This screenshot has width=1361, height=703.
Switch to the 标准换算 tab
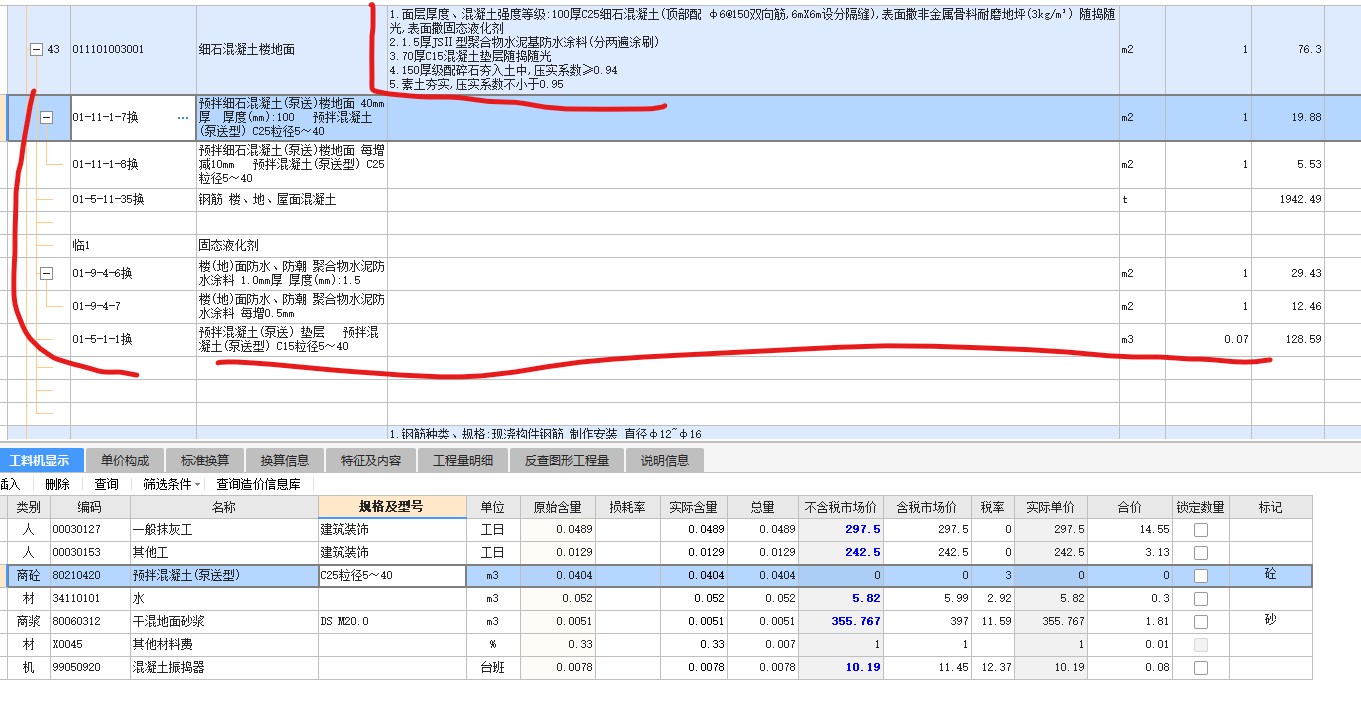[x=205, y=460]
